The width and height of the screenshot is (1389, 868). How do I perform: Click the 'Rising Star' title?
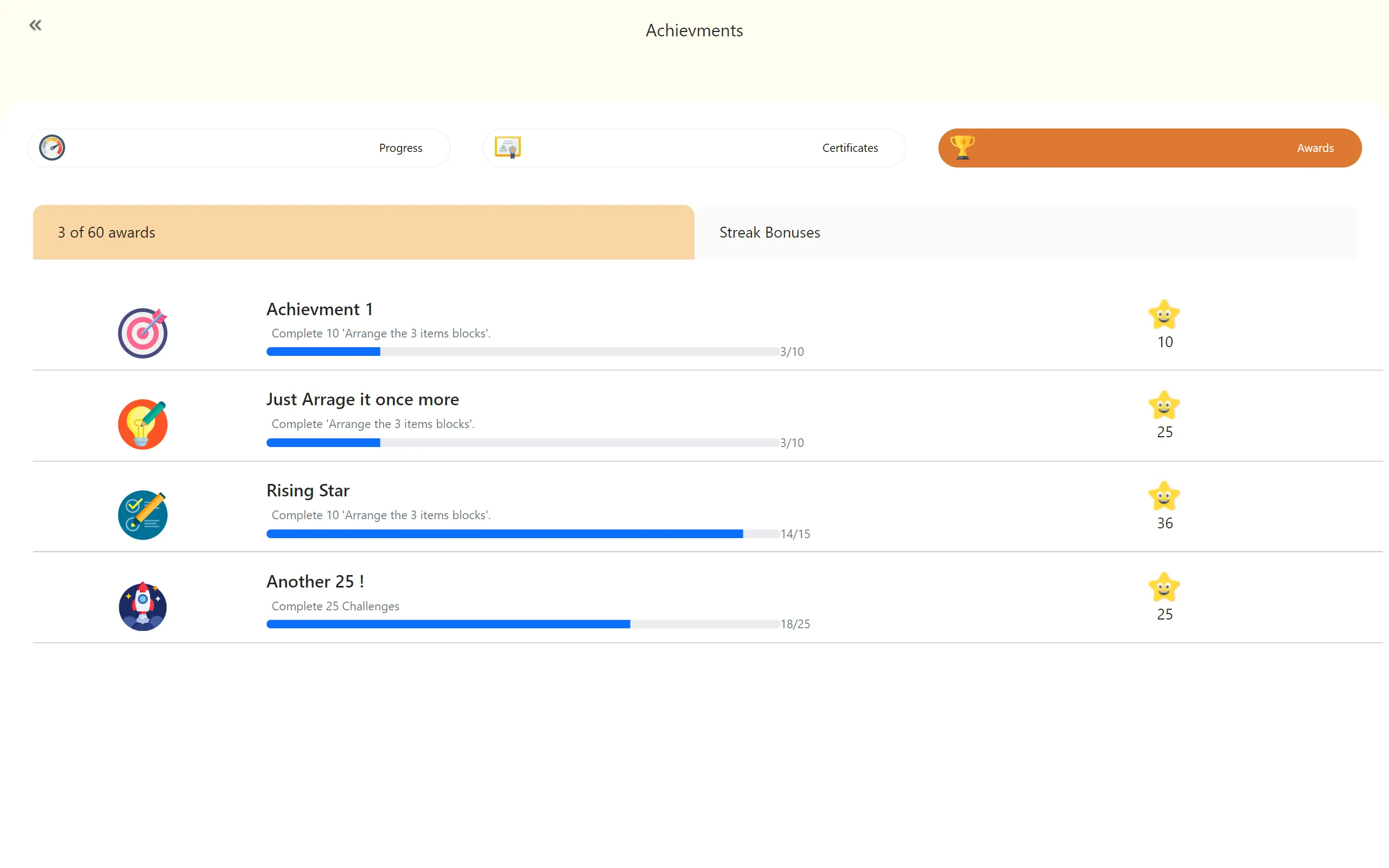point(308,491)
